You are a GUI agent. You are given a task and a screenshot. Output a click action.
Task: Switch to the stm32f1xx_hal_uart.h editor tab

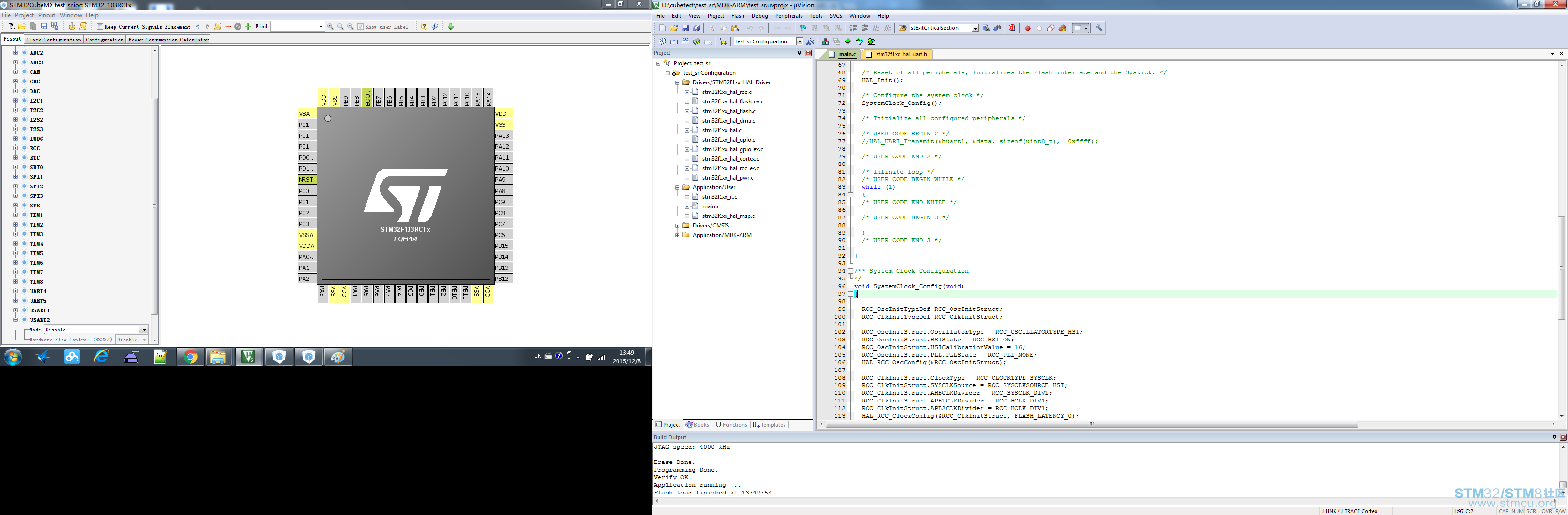[x=897, y=54]
